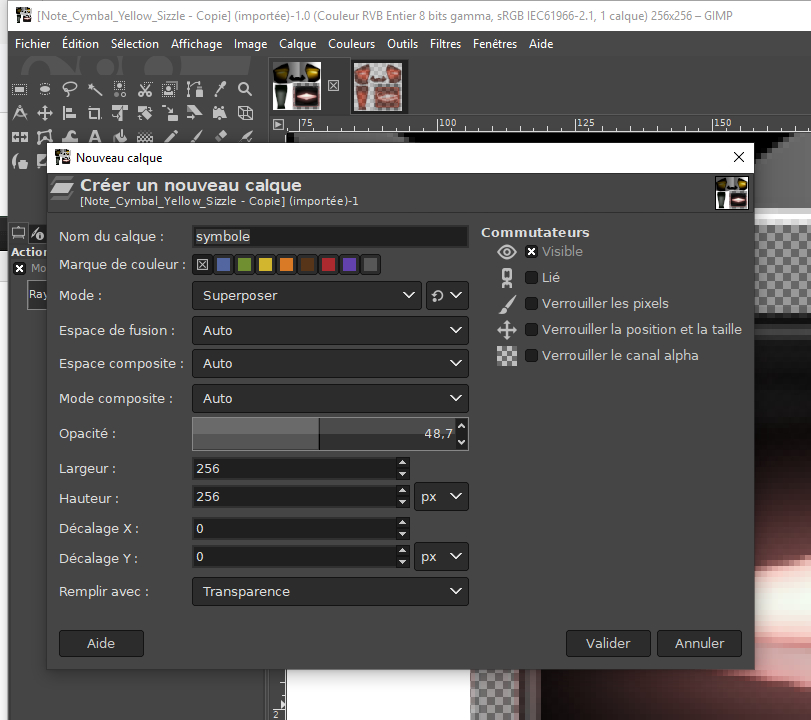Click the Décalage X value field
The height and width of the screenshot is (720, 811).
[294, 529]
